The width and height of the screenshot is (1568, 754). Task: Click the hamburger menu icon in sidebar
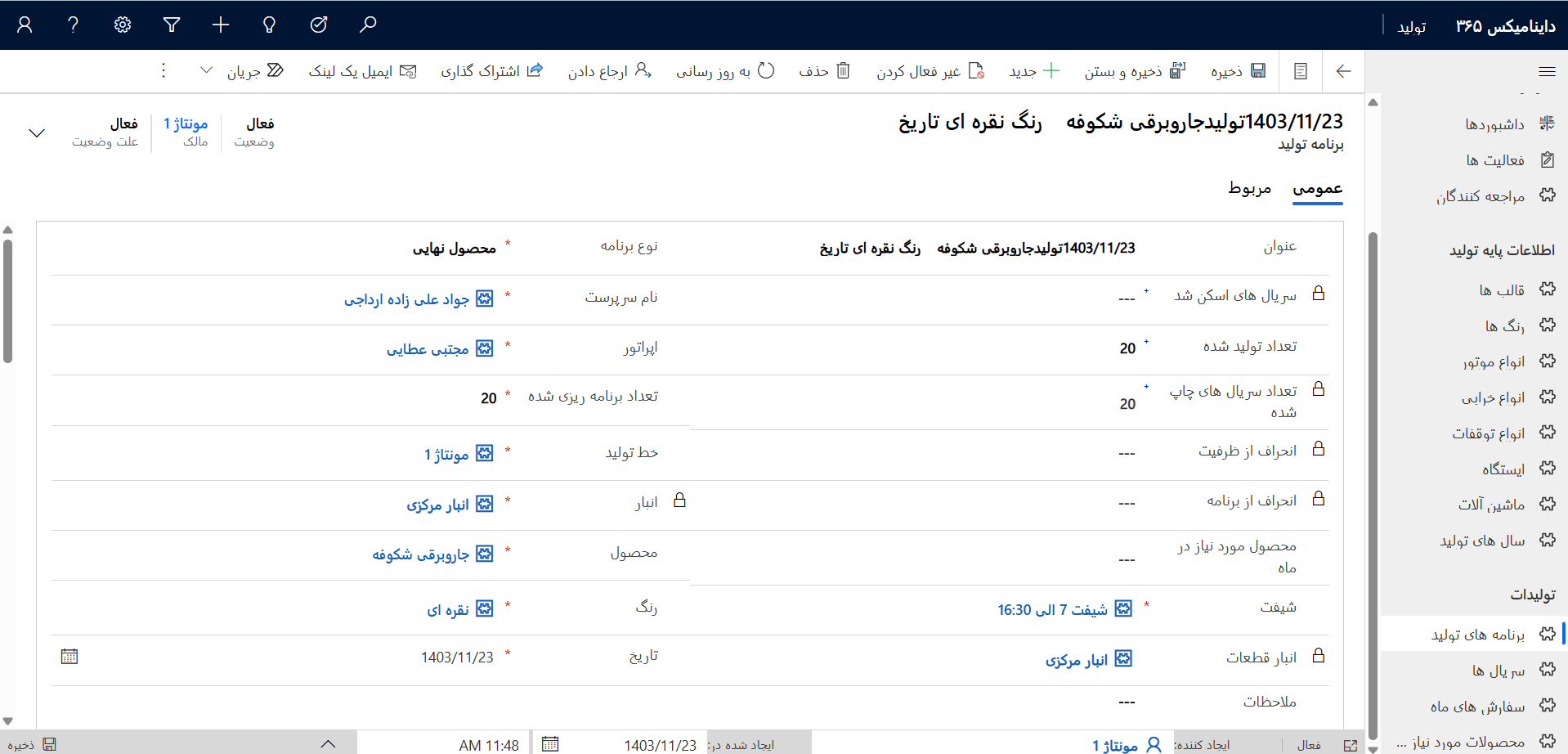click(x=1547, y=72)
